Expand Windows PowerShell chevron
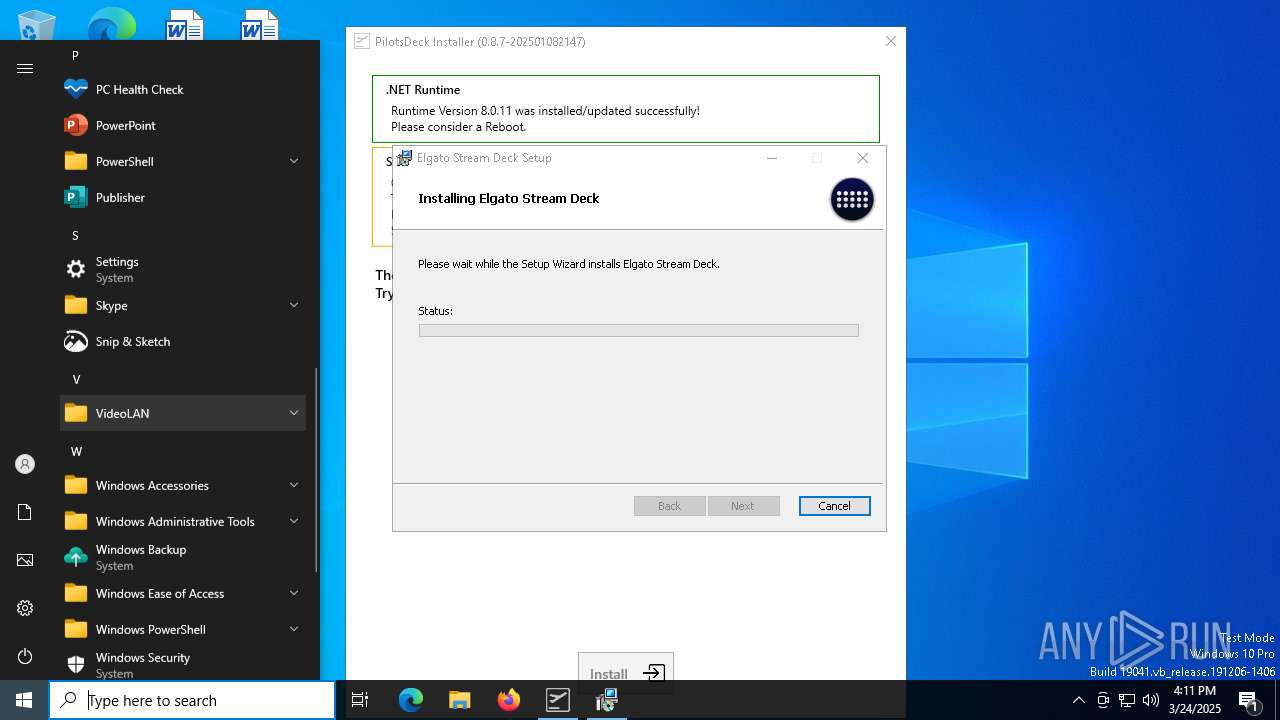Image resolution: width=1280 pixels, height=720 pixels. (294, 629)
